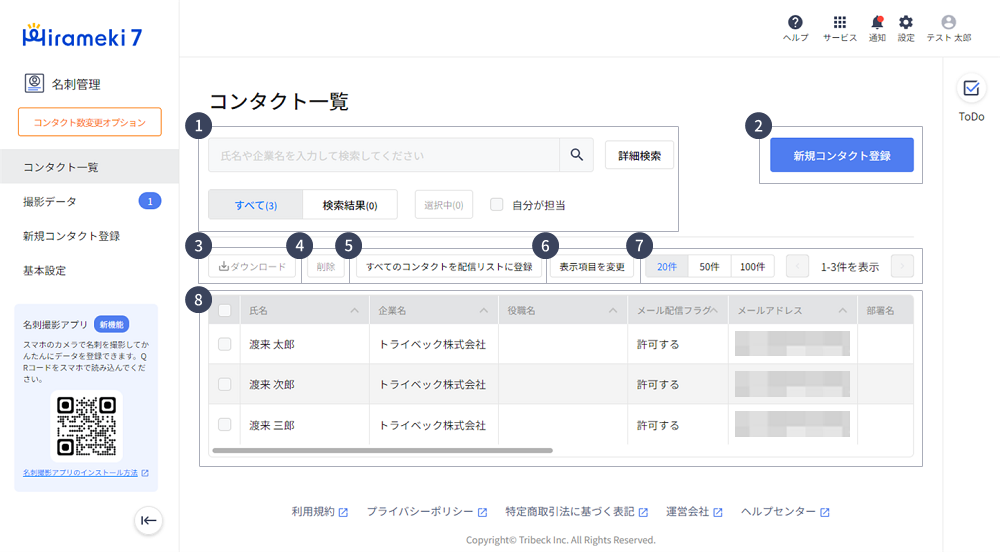Click the Hirameki 7 logo

click(82, 36)
